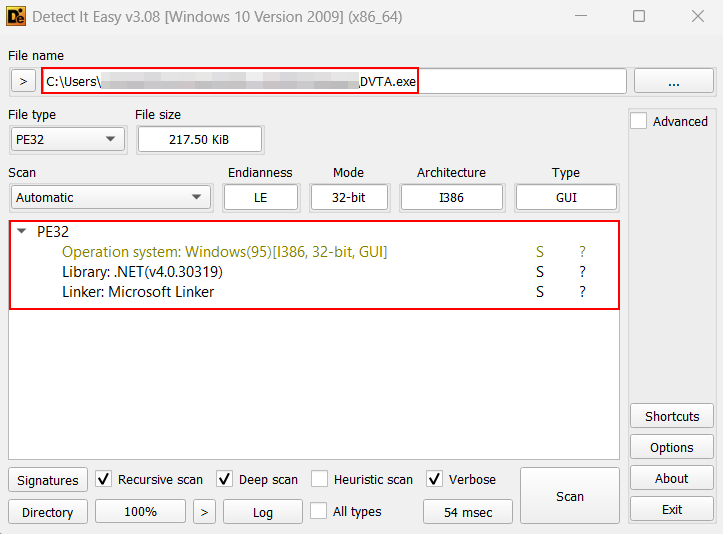This screenshot has height=534, width=723.
Task: Click the '?' info on the Library row
Action: (582, 272)
